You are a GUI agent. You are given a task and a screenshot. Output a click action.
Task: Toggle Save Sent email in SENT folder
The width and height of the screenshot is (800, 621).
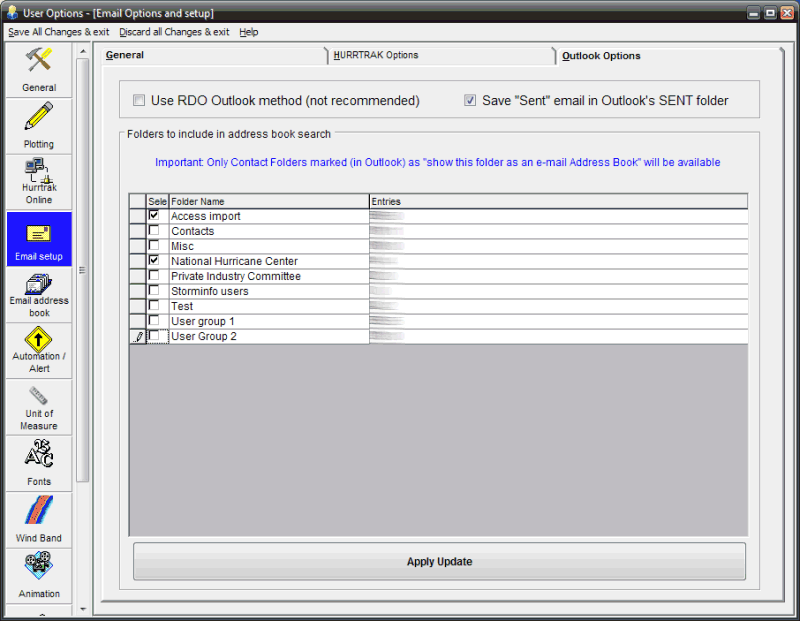(470, 101)
